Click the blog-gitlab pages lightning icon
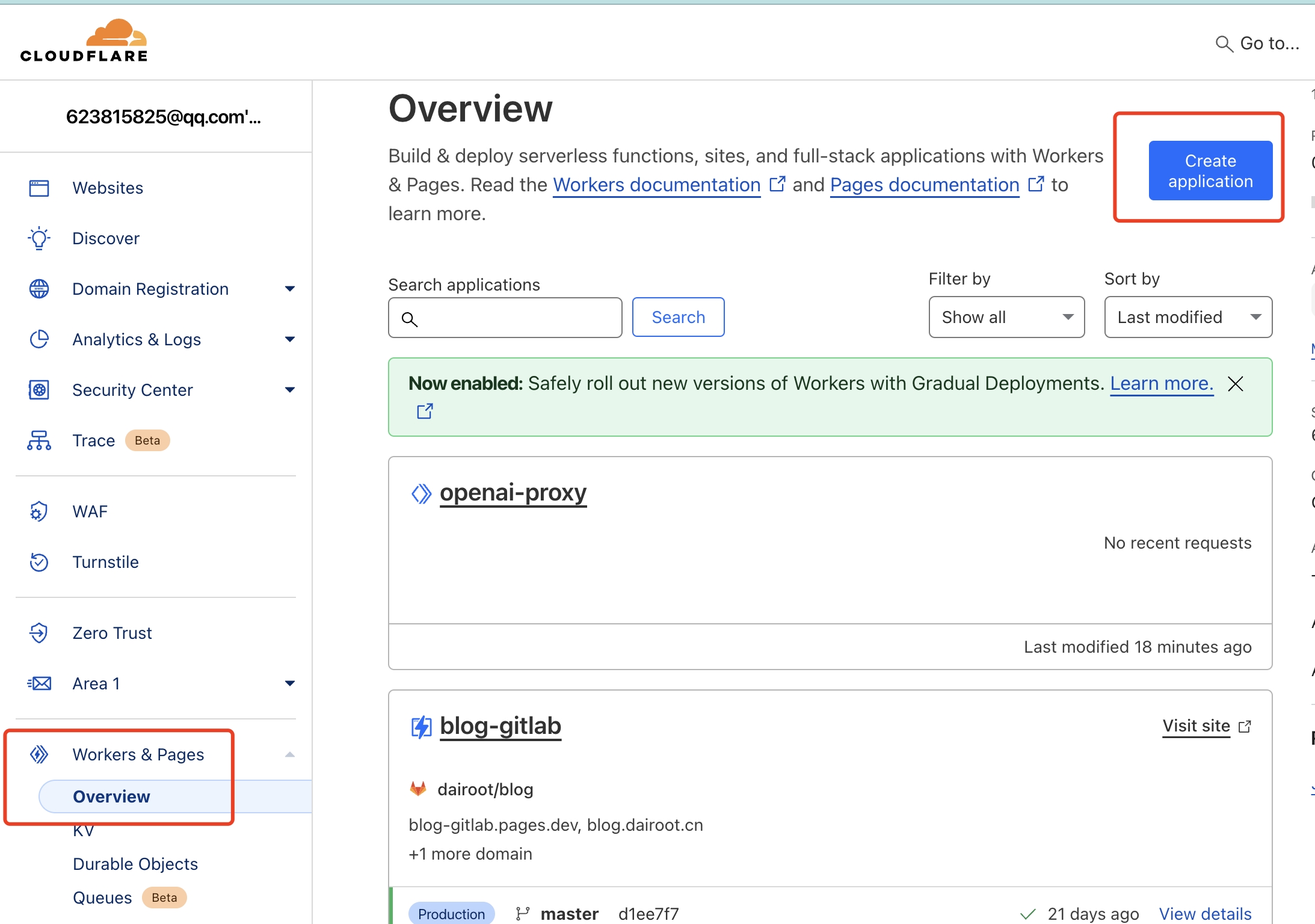 [x=422, y=727]
